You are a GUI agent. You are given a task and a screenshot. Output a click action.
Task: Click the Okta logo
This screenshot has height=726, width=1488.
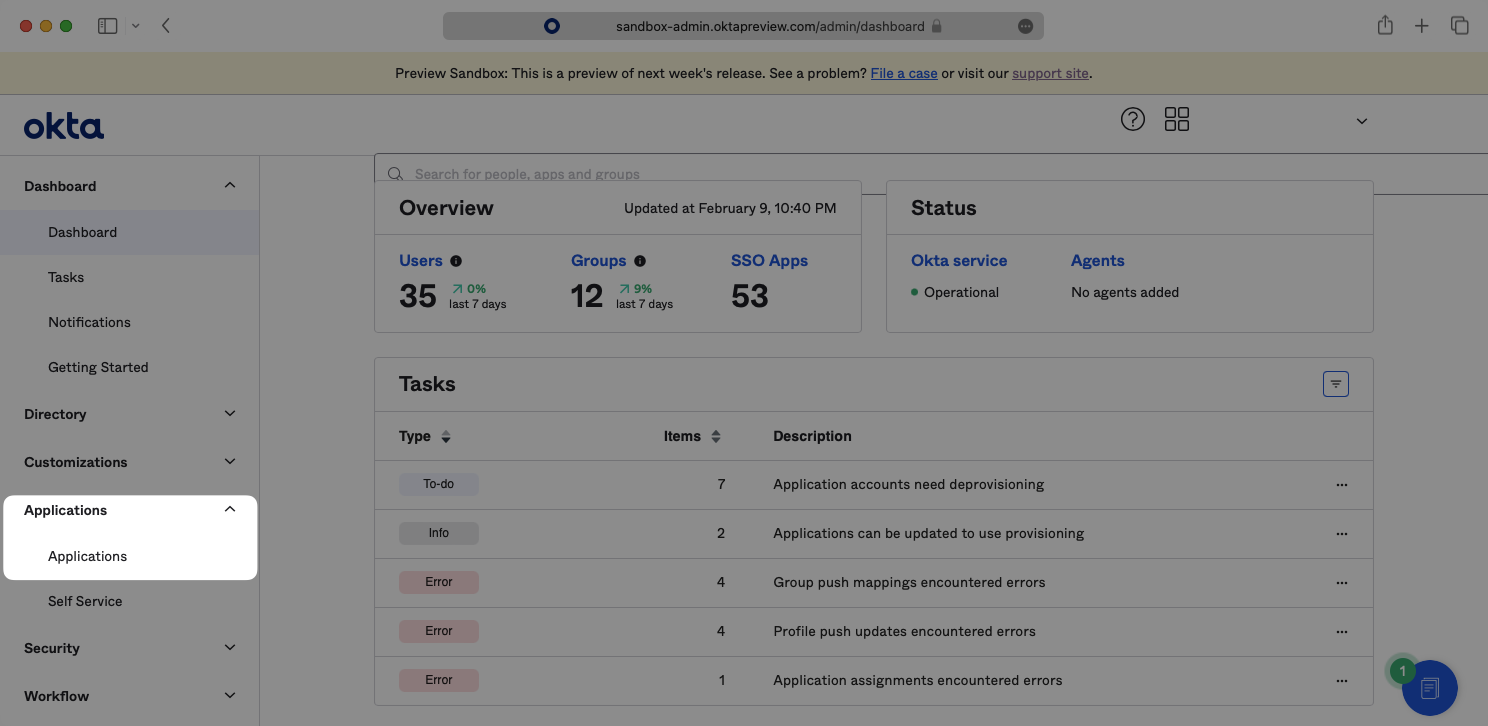pos(63,125)
